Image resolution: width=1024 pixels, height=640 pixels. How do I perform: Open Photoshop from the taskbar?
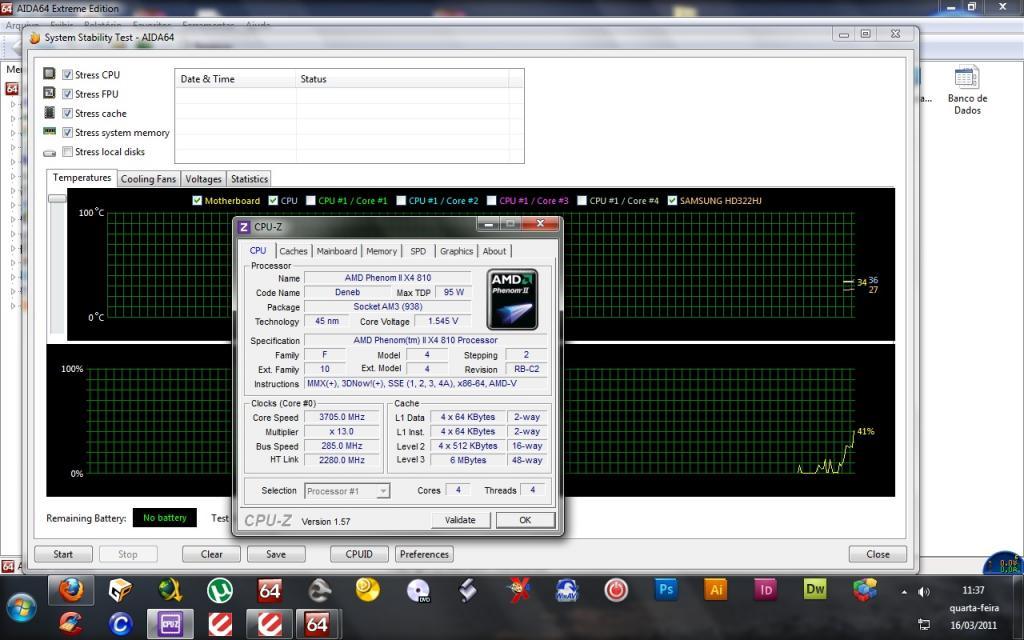(665, 589)
